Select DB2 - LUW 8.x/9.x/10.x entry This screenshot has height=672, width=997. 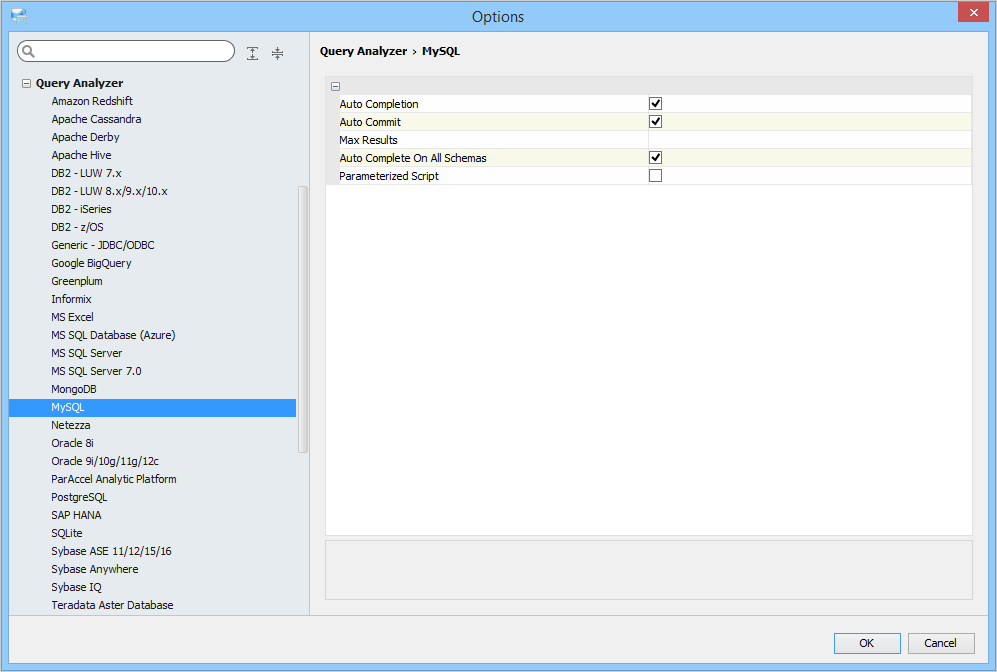pos(109,191)
